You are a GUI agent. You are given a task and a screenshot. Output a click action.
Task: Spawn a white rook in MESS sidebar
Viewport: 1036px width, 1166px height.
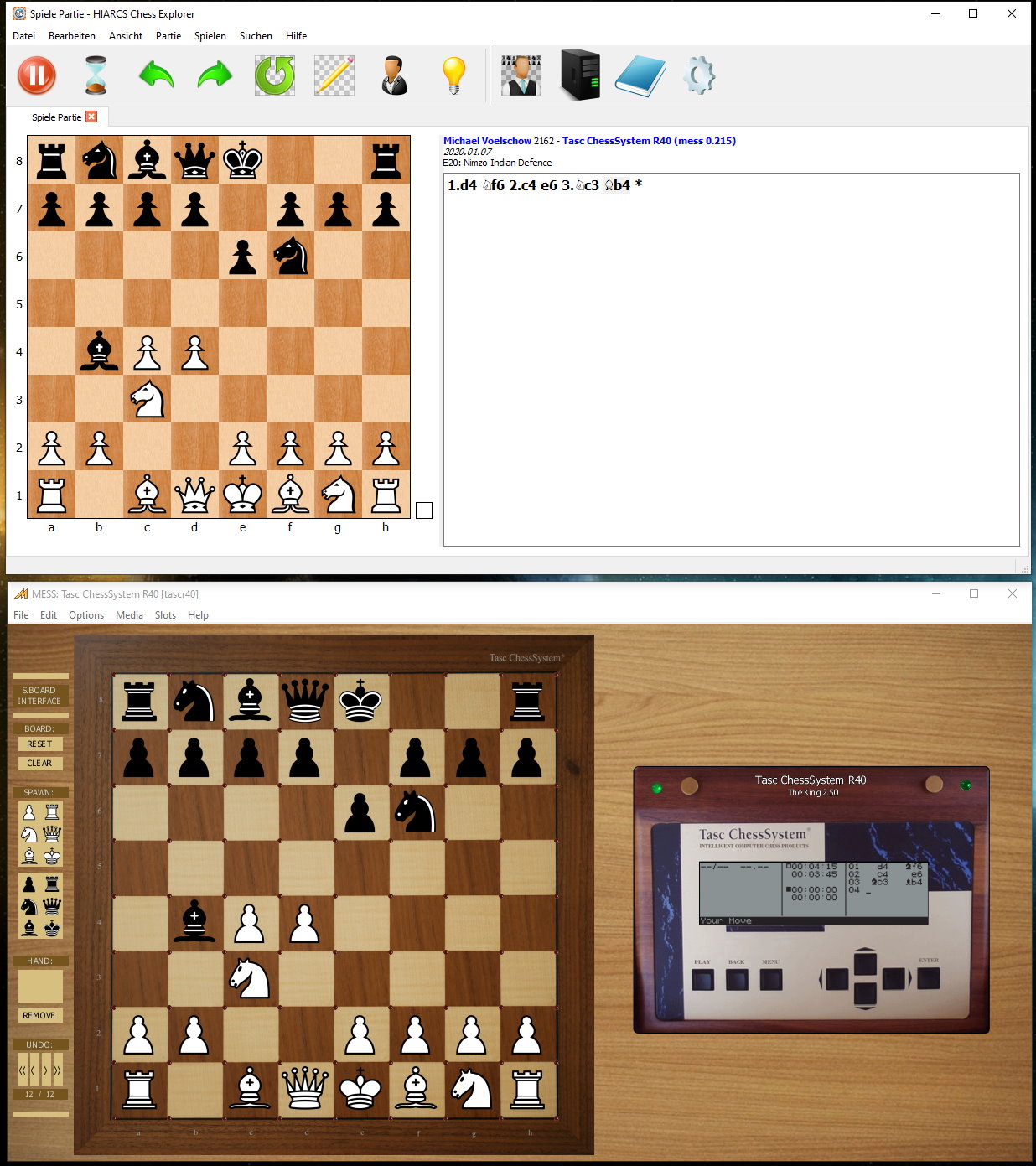[x=52, y=812]
